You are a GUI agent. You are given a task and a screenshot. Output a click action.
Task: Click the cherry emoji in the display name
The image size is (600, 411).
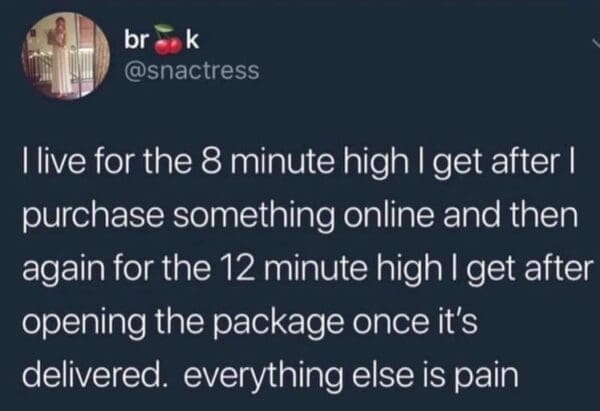pos(168,40)
